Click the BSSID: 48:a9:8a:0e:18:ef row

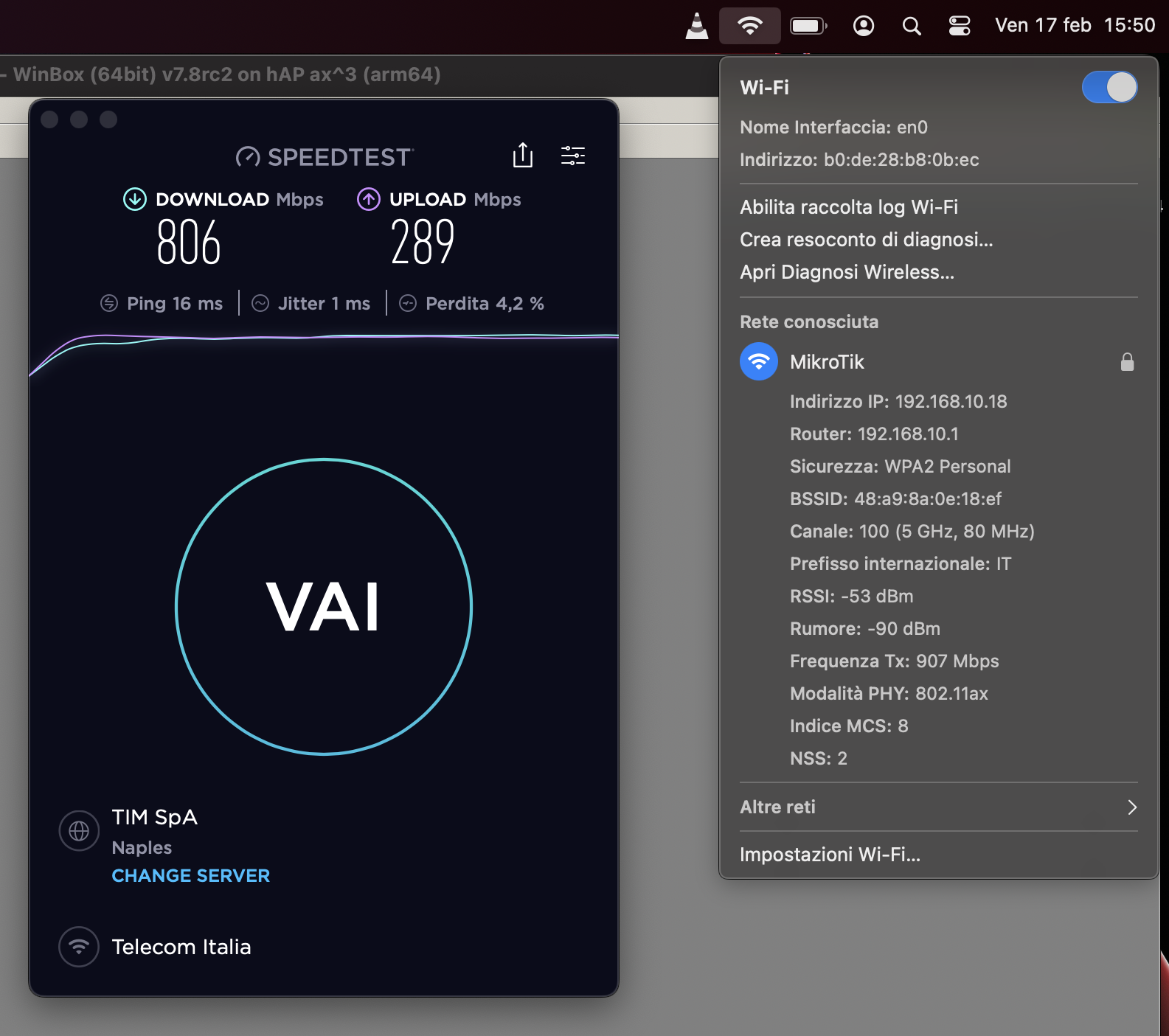click(895, 499)
